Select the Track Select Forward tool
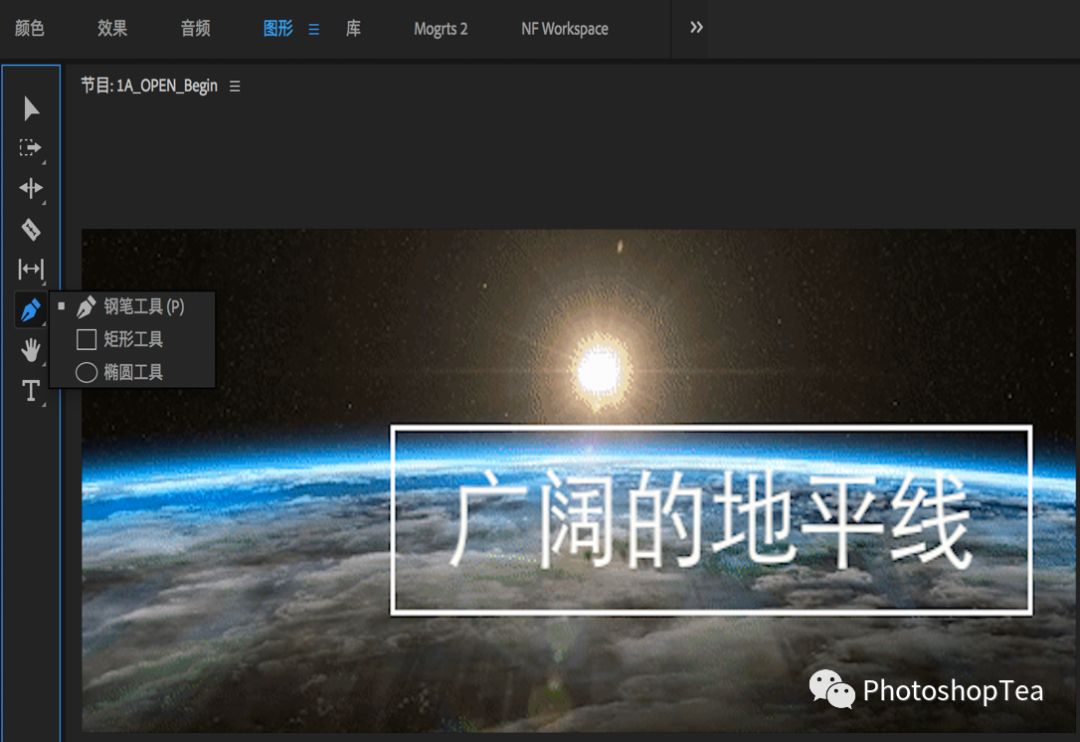The height and width of the screenshot is (742, 1080). point(30,147)
